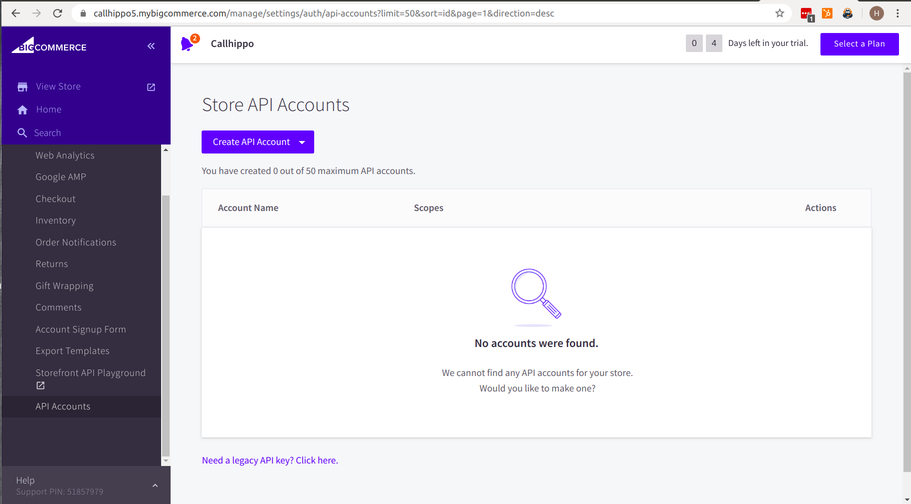This screenshot has height=504, width=911.
Task: Click the View Store storefront icon
Action: [x=22, y=87]
